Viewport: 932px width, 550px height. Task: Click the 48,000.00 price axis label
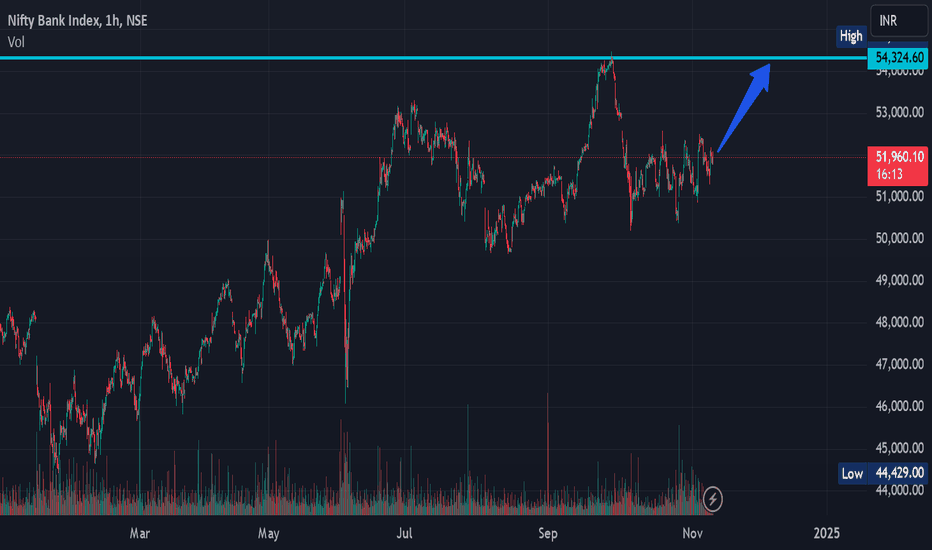click(x=899, y=322)
